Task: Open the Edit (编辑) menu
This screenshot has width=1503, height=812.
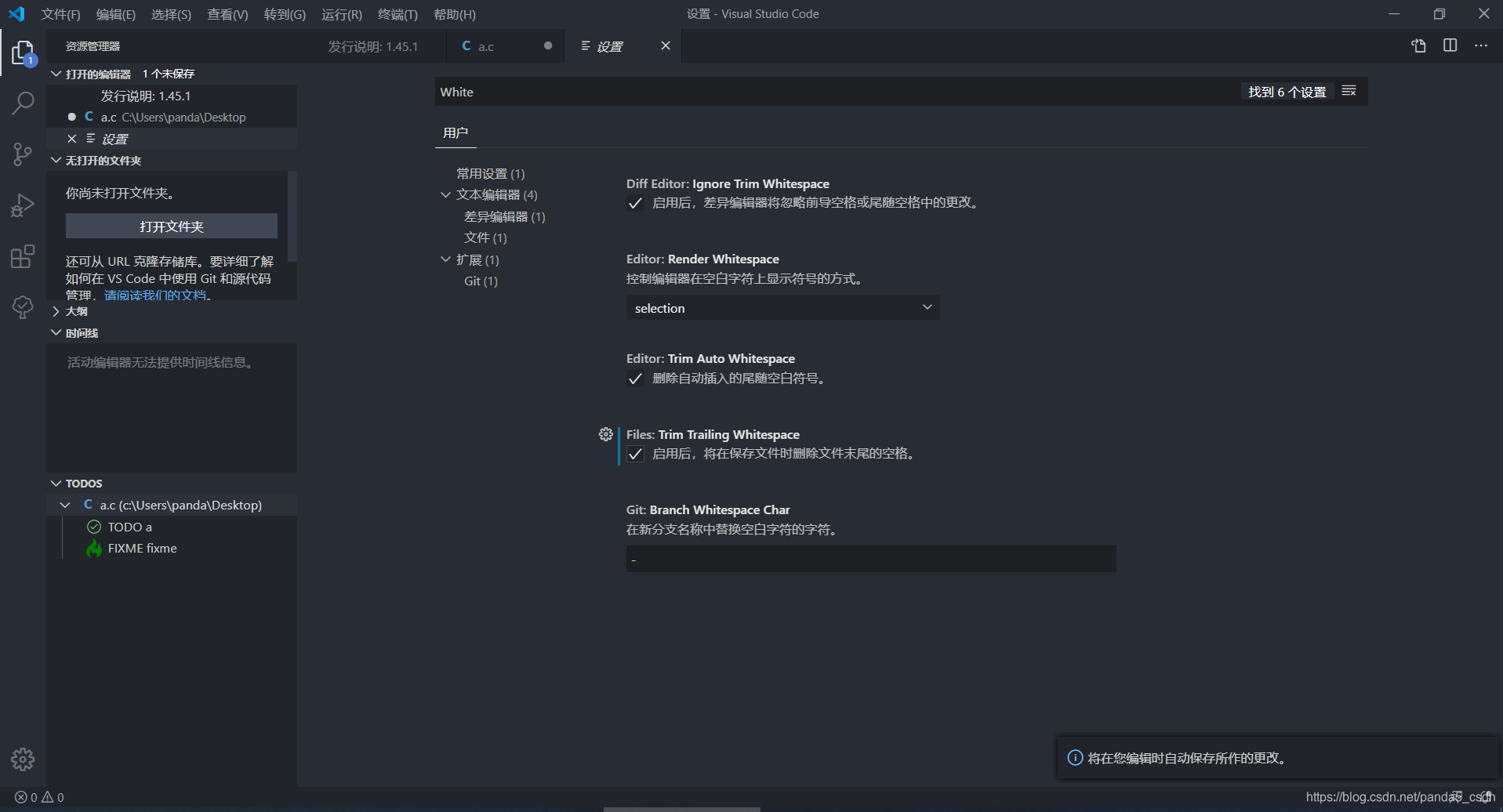Action: pyautogui.click(x=116, y=14)
